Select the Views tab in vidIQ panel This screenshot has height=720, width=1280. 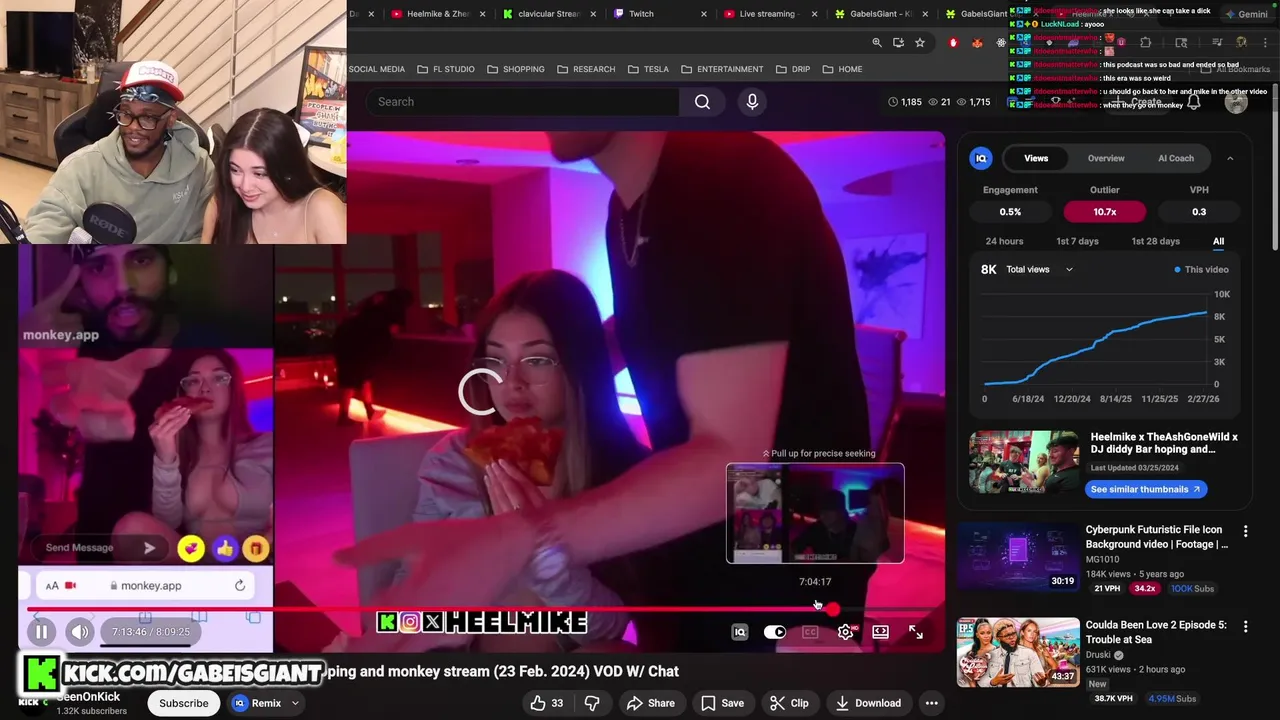1036,158
